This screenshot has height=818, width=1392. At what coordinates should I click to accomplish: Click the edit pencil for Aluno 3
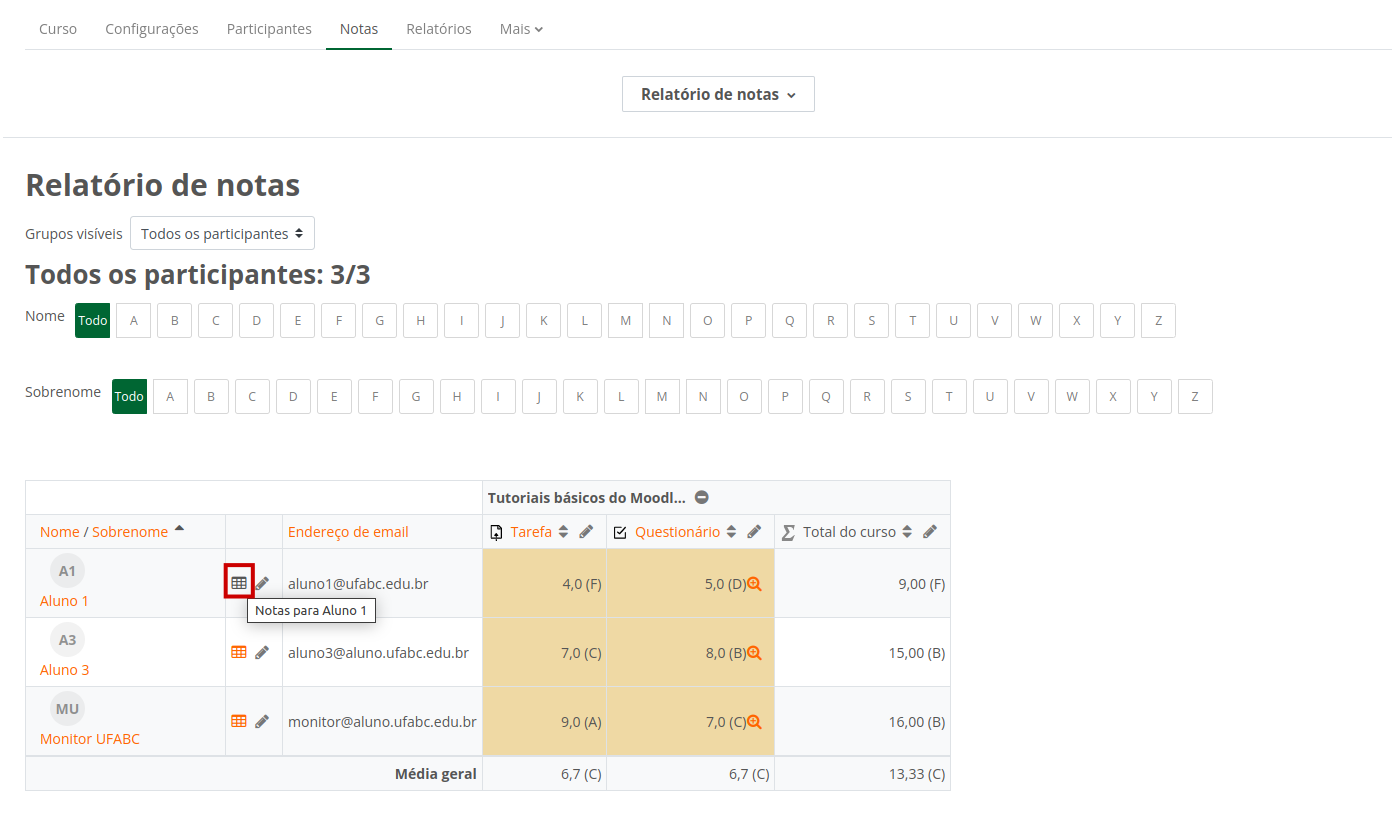[262, 652]
